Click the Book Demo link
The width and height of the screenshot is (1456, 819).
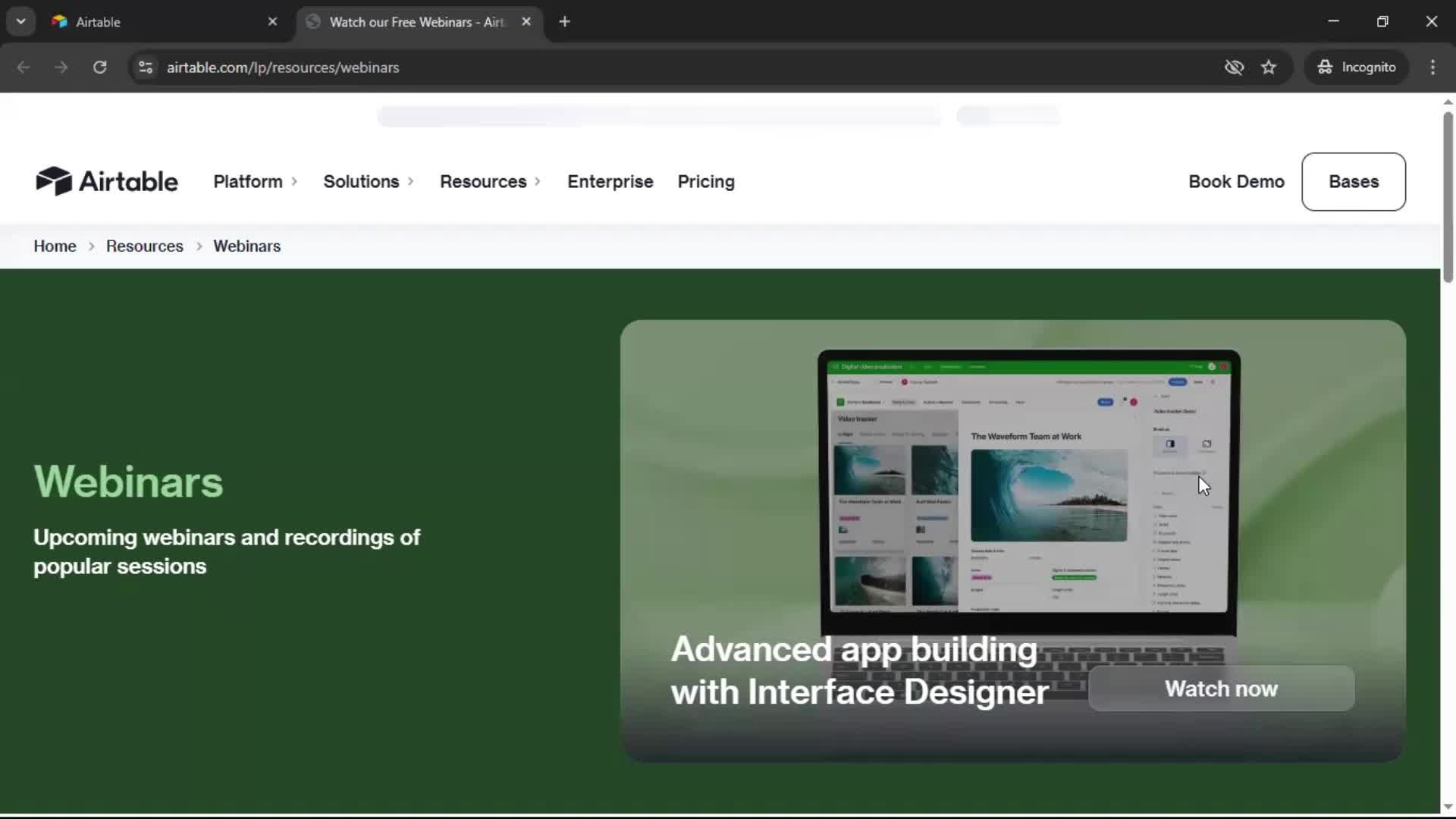pyautogui.click(x=1236, y=182)
